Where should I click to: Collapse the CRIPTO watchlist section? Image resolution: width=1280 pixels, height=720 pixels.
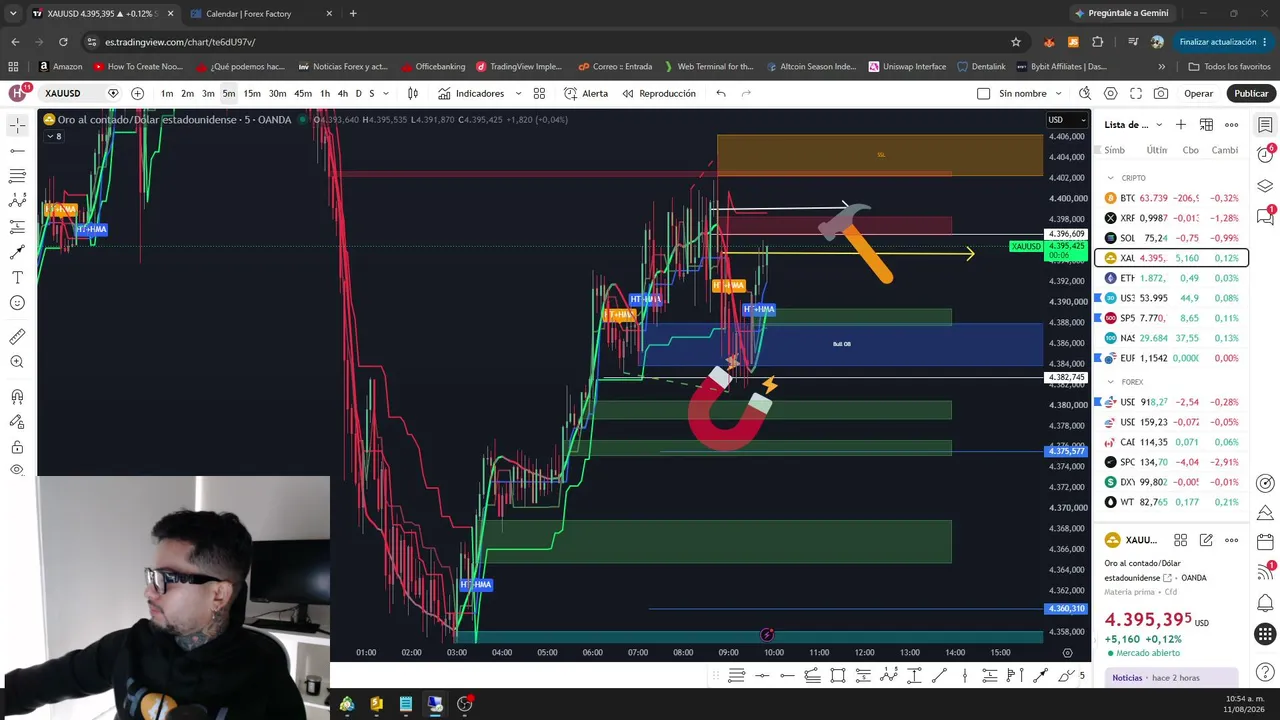point(1110,178)
